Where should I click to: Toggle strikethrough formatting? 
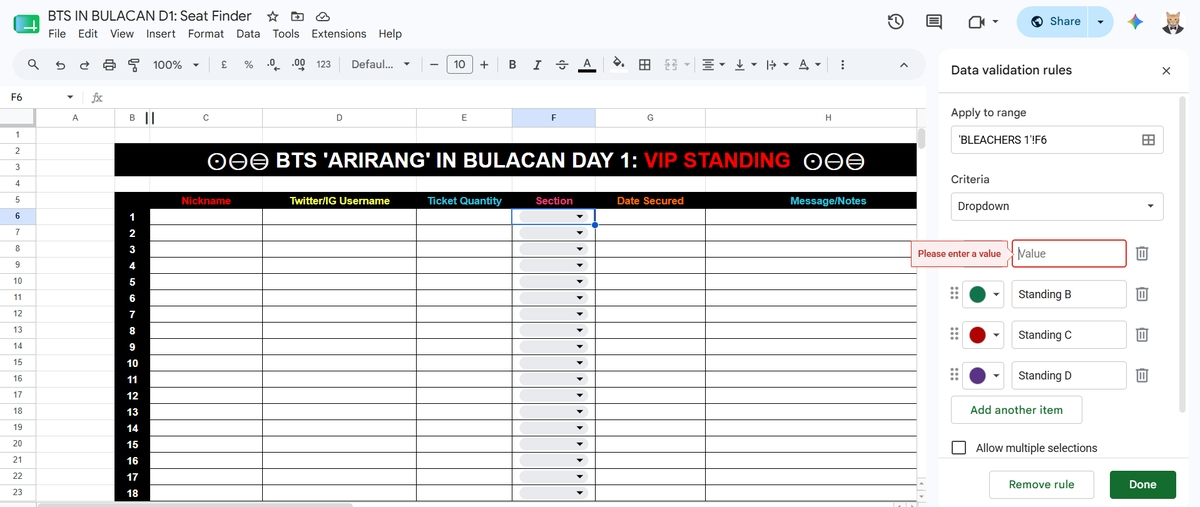click(x=561, y=64)
